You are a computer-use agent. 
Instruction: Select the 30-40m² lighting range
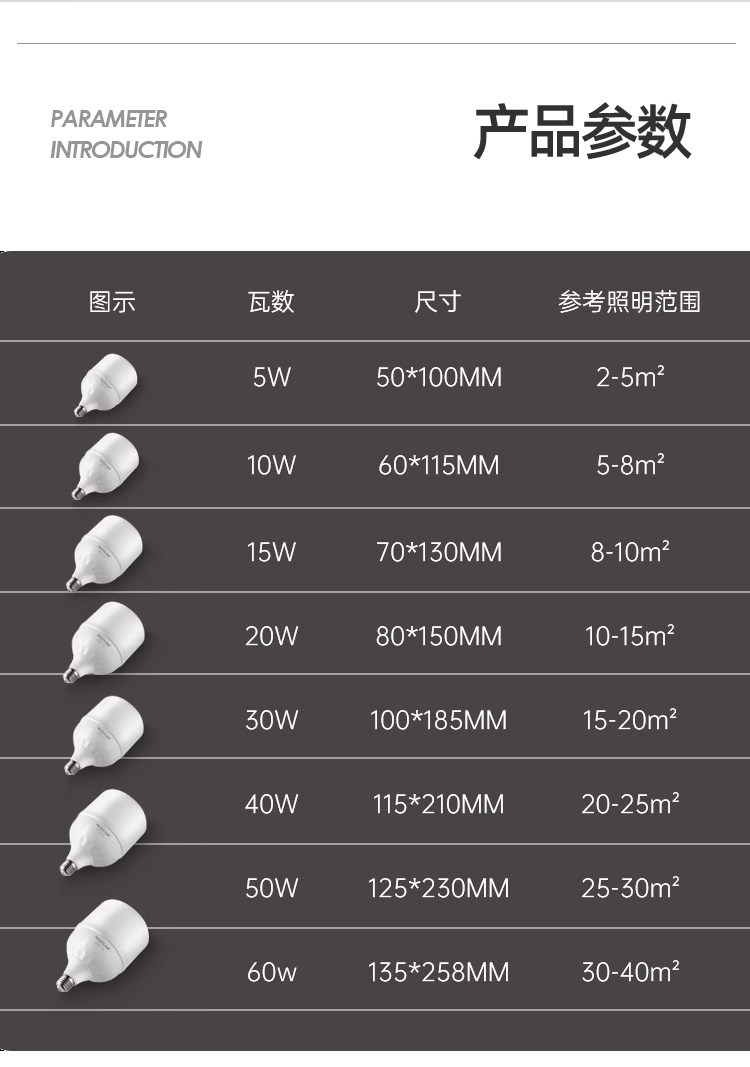630,971
